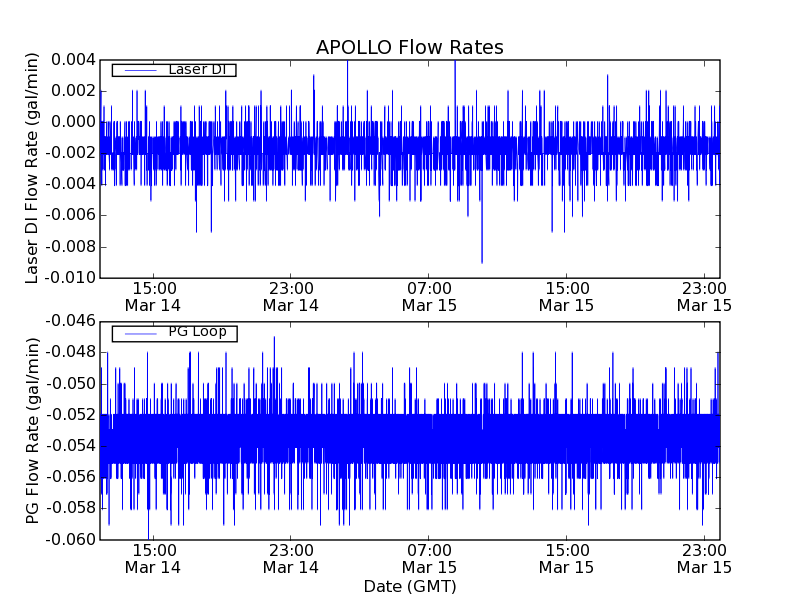This screenshot has height=600, width=800.
Task: Click the "Date (GMT)" x-axis label
Action: (409, 586)
